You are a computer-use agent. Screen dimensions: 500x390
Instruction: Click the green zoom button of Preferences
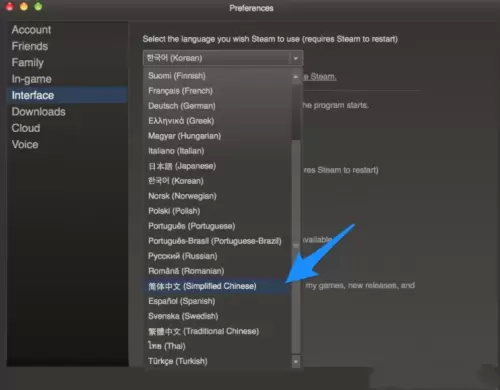pyautogui.click(x=38, y=6)
